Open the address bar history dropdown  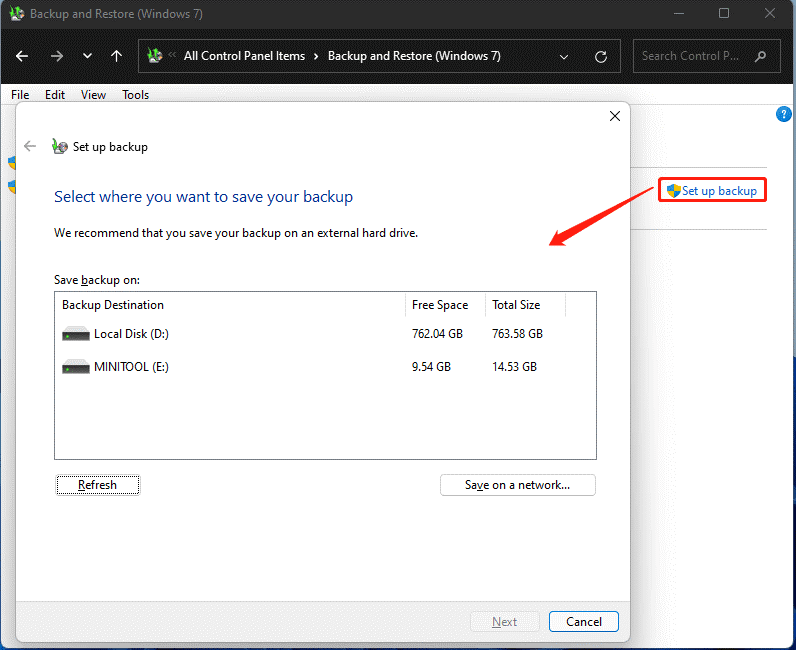pyautogui.click(x=565, y=56)
